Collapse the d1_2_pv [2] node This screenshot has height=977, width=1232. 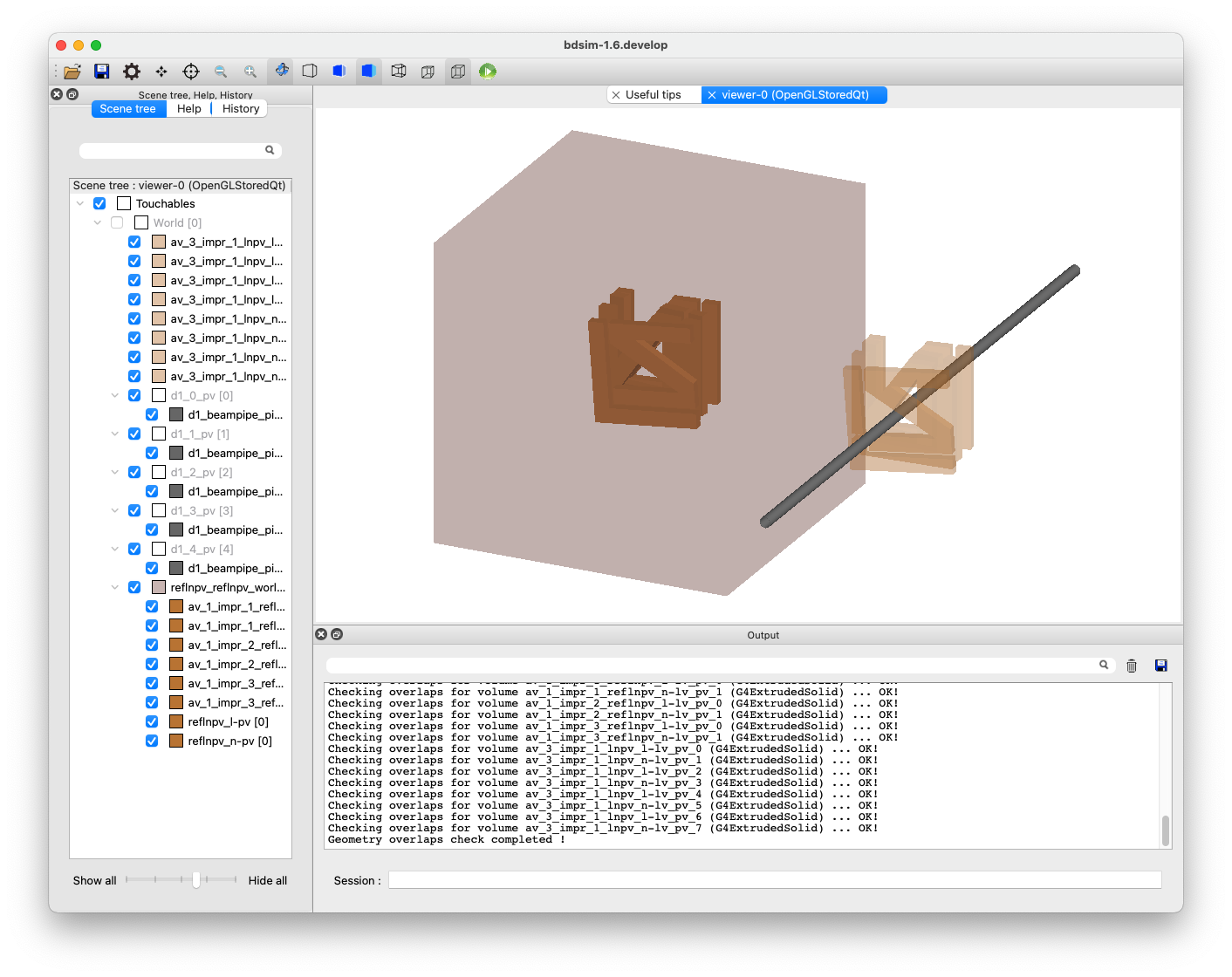click(115, 472)
